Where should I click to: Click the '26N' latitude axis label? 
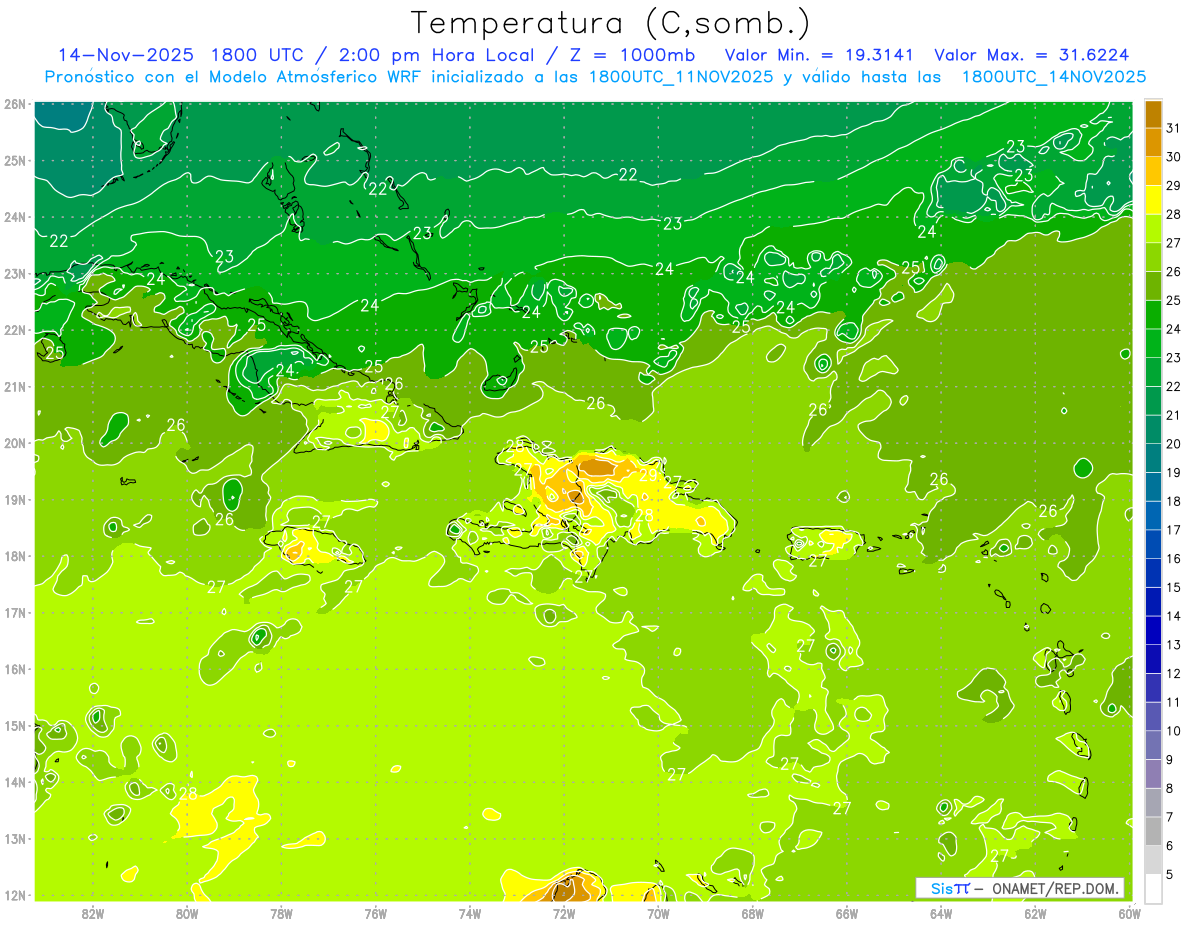tap(14, 104)
